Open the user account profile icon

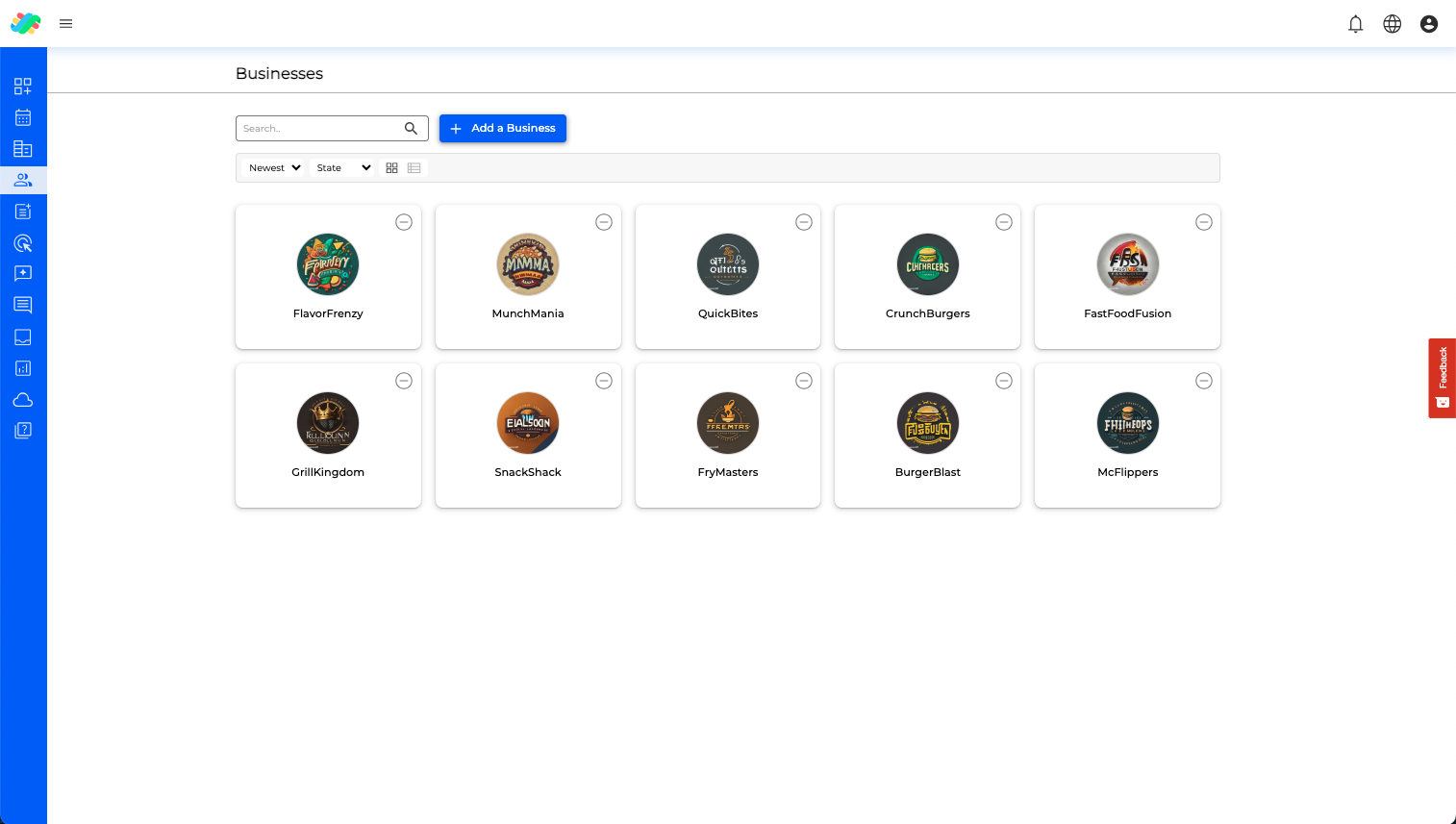[x=1428, y=24]
